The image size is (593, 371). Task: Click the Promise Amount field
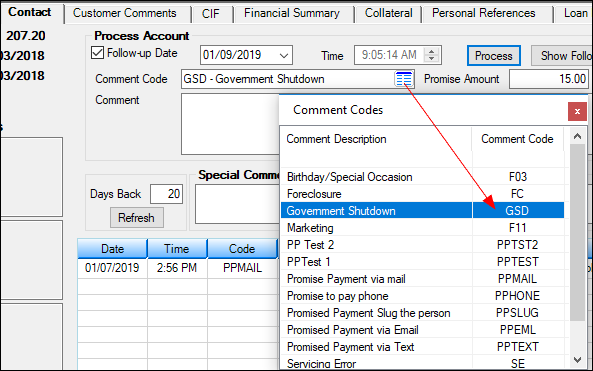(549, 79)
